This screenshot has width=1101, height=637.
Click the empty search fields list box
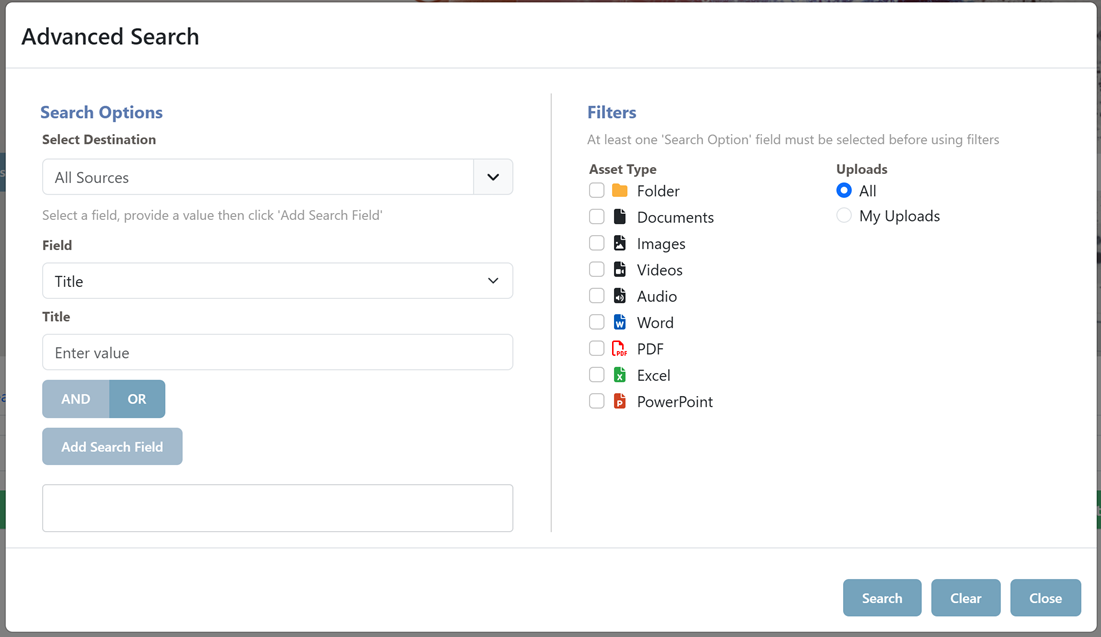pos(277,508)
